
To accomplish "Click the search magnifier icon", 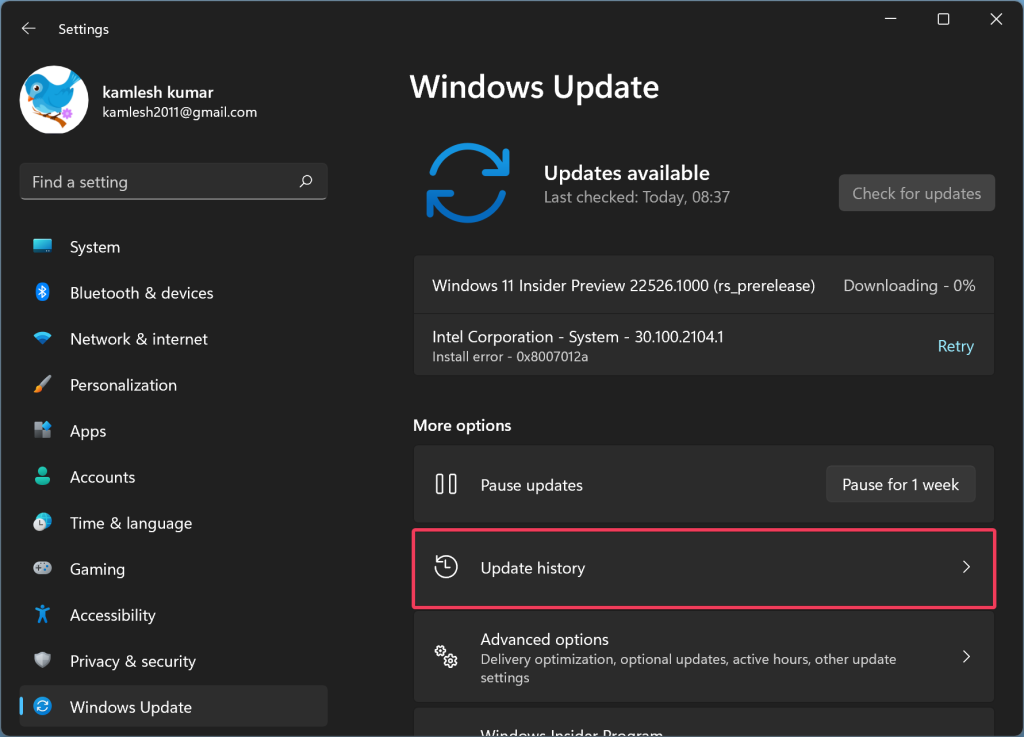I will point(306,181).
